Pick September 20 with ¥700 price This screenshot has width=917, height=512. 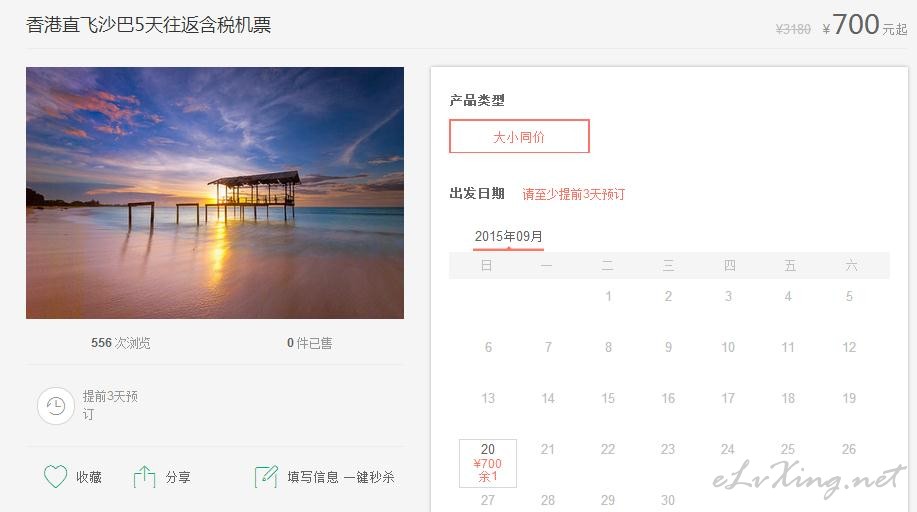pos(488,463)
